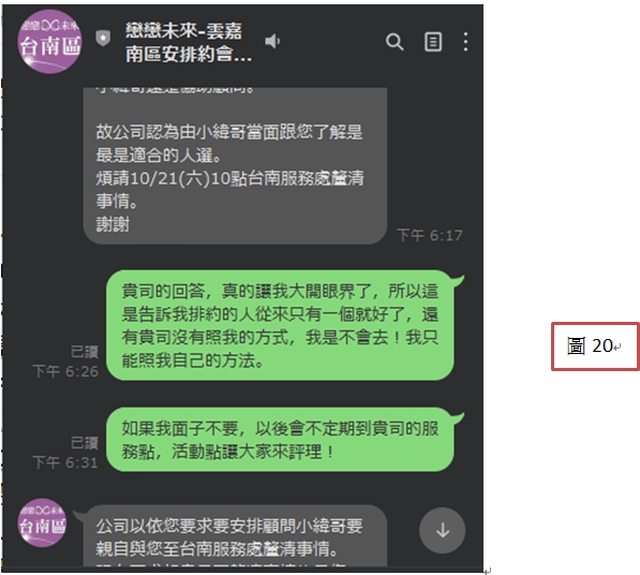Click the bottom gray message 公司以依您要求

pos(235,536)
